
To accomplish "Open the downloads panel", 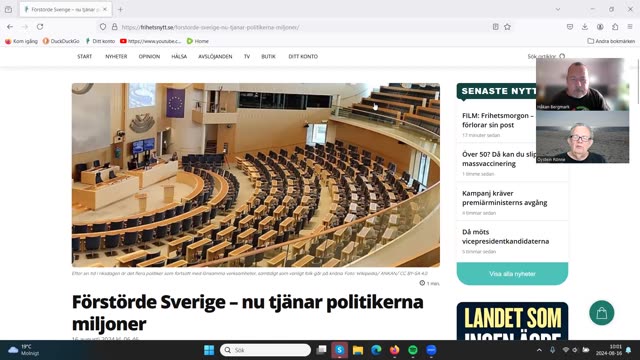I will [585, 27].
